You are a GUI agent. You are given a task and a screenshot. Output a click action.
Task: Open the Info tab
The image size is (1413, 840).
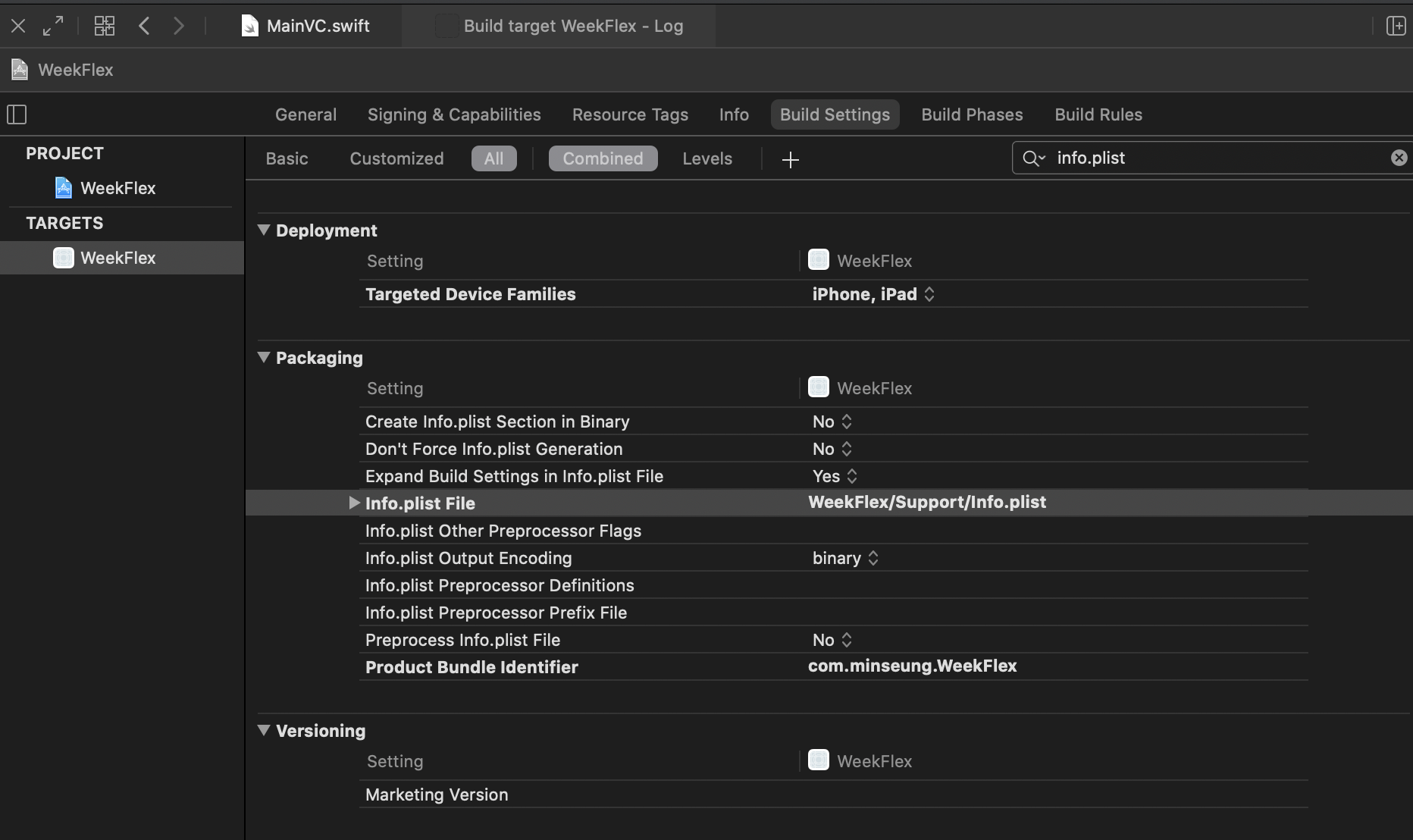tap(734, 114)
